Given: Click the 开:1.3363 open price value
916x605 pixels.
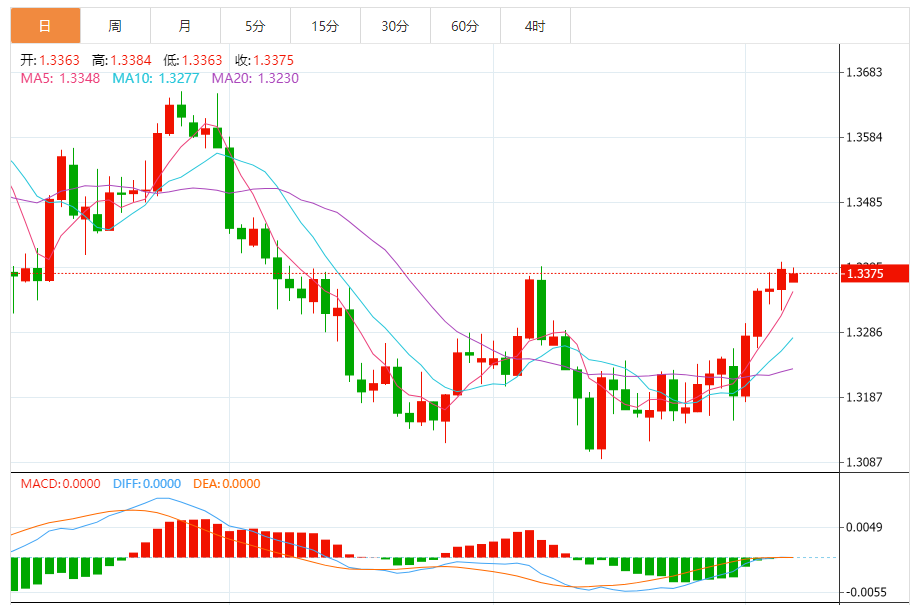Looking at the screenshot, I should click(x=50, y=60).
